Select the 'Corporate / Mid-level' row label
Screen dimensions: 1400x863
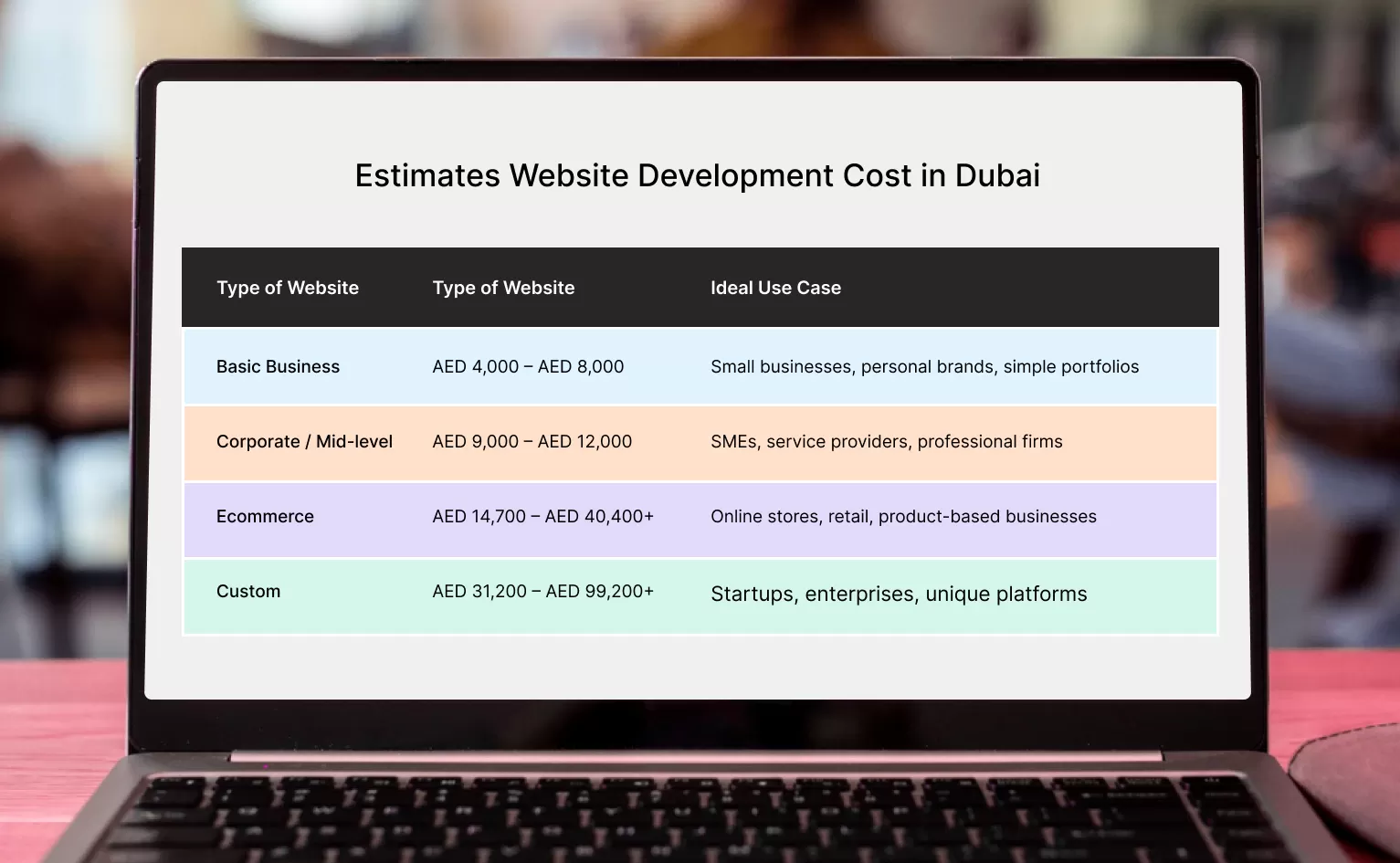304,441
